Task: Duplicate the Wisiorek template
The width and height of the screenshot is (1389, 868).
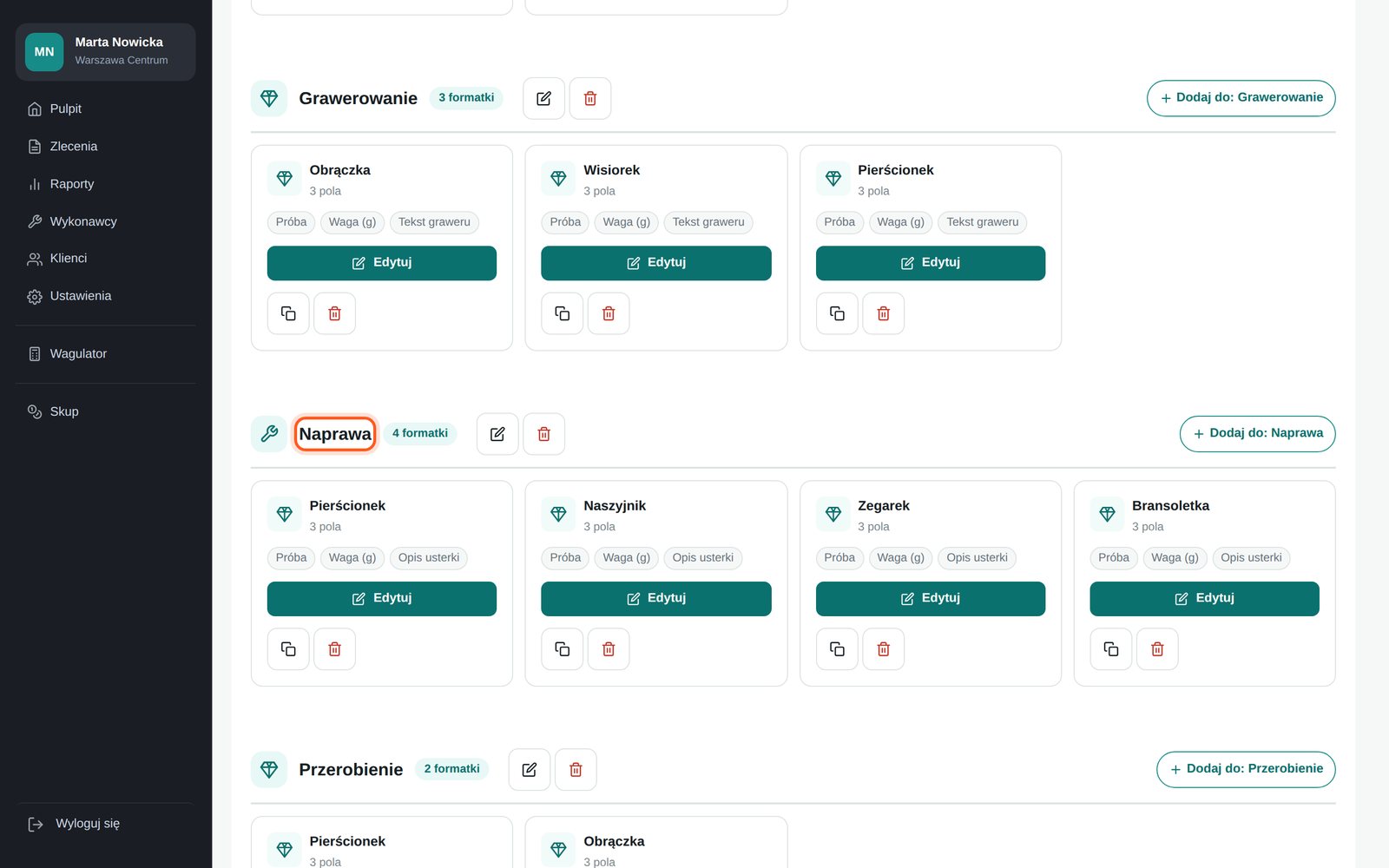Action: (563, 313)
